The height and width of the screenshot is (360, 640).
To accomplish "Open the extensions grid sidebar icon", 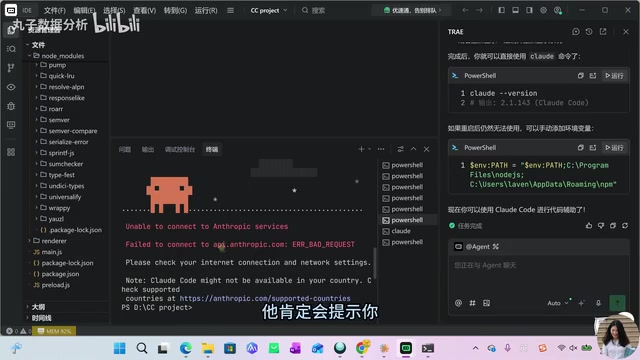I will 11,152.
